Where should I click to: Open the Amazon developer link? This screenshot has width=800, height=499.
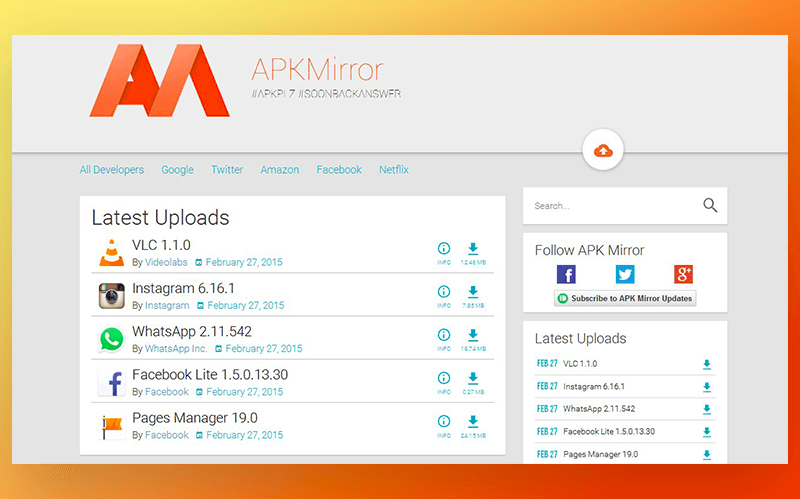click(280, 169)
